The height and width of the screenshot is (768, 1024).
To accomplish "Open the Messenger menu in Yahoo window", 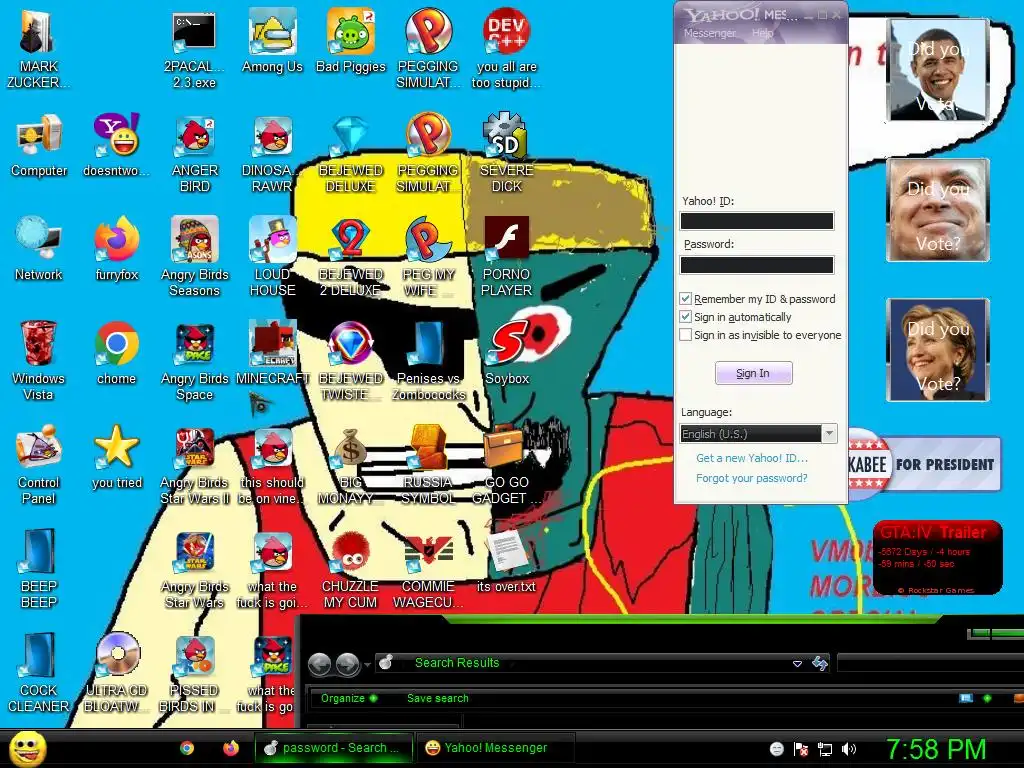I will 709,33.
